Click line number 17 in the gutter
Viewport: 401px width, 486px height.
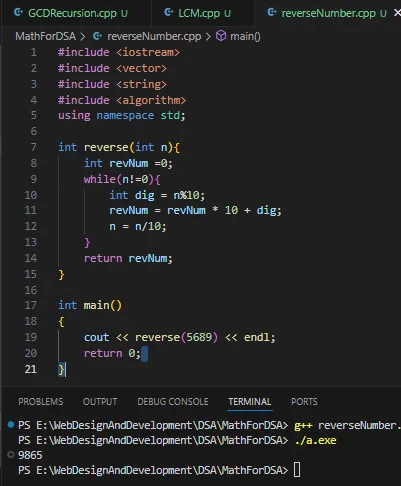pos(30,305)
